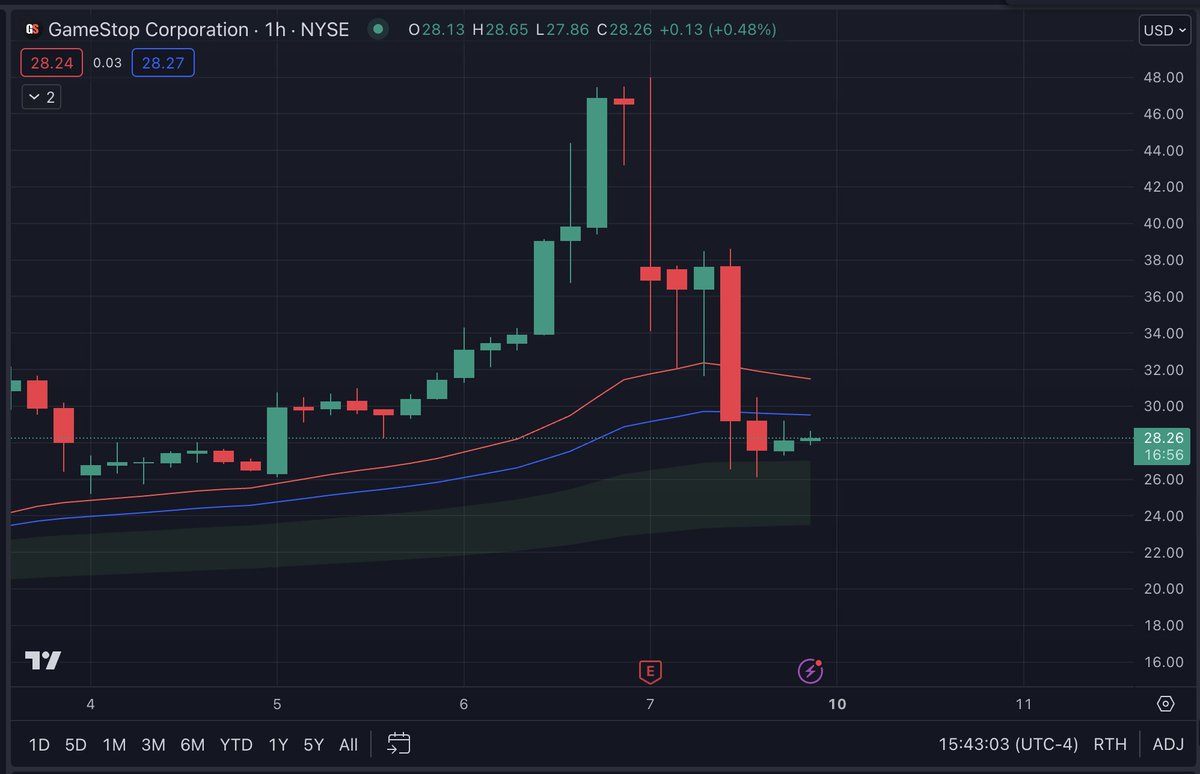This screenshot has width=1200, height=774.
Task: Toggle RTH session mode
Action: pyautogui.click(x=1110, y=744)
